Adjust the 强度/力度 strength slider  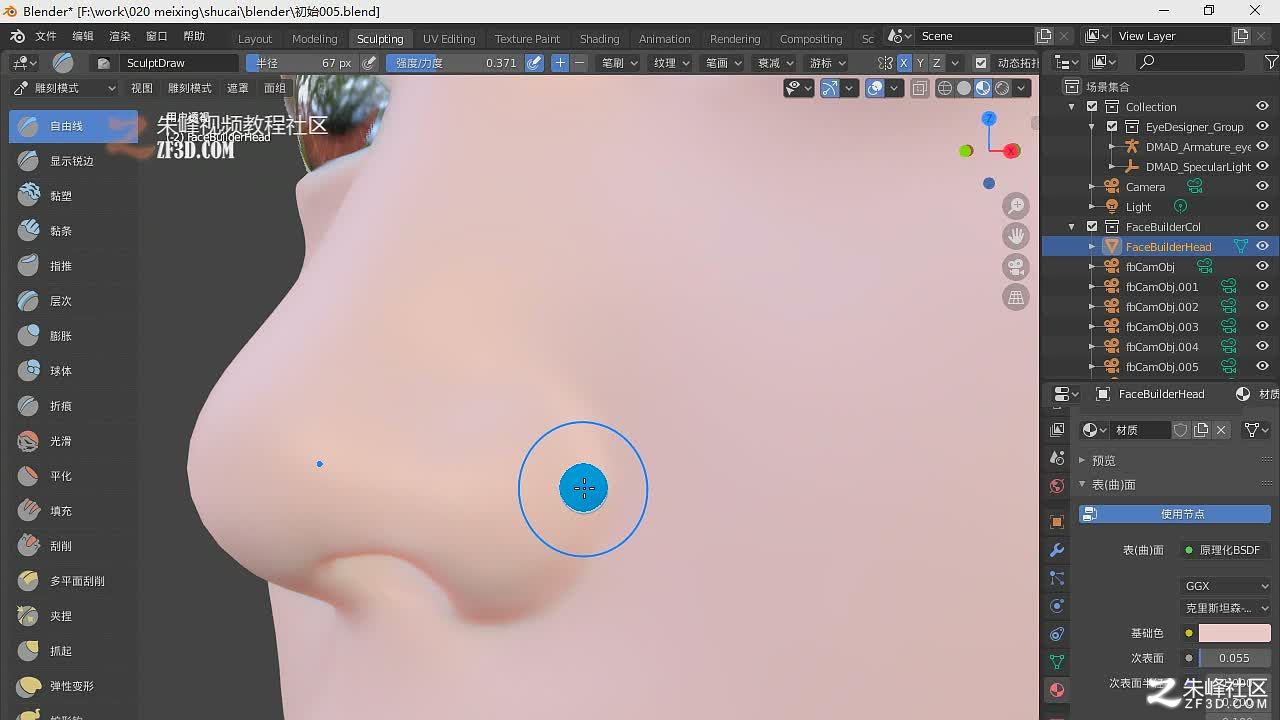[x=455, y=63]
